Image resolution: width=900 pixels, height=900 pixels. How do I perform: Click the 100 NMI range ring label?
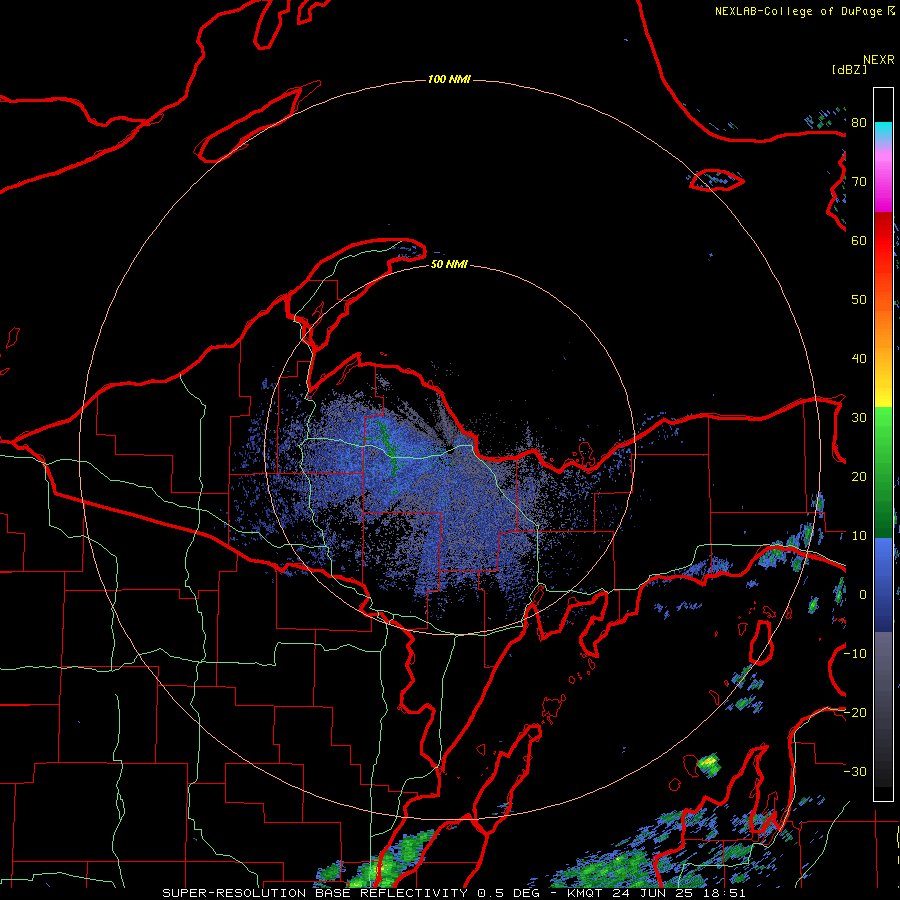point(449,79)
